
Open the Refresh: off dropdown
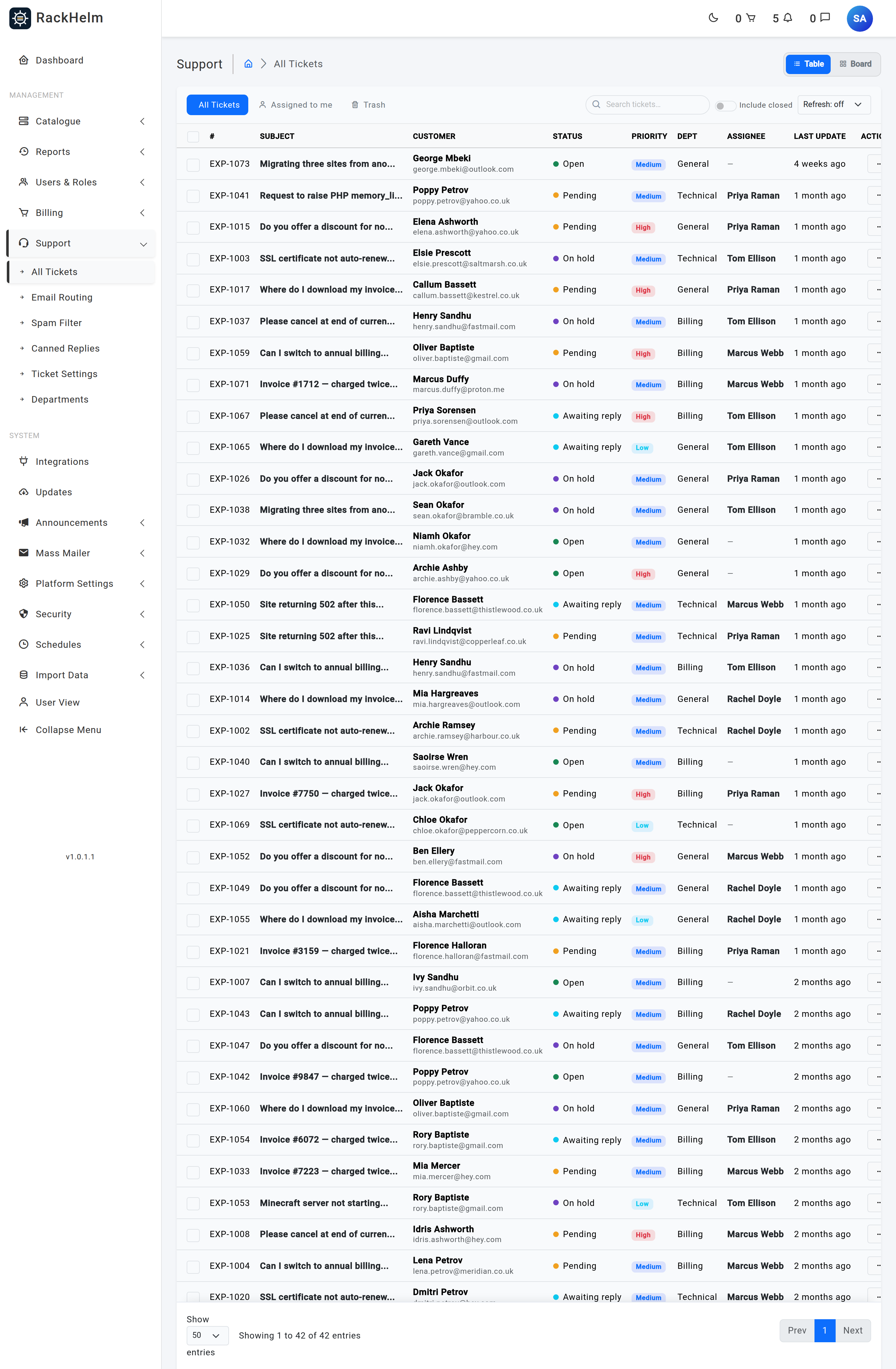point(833,104)
